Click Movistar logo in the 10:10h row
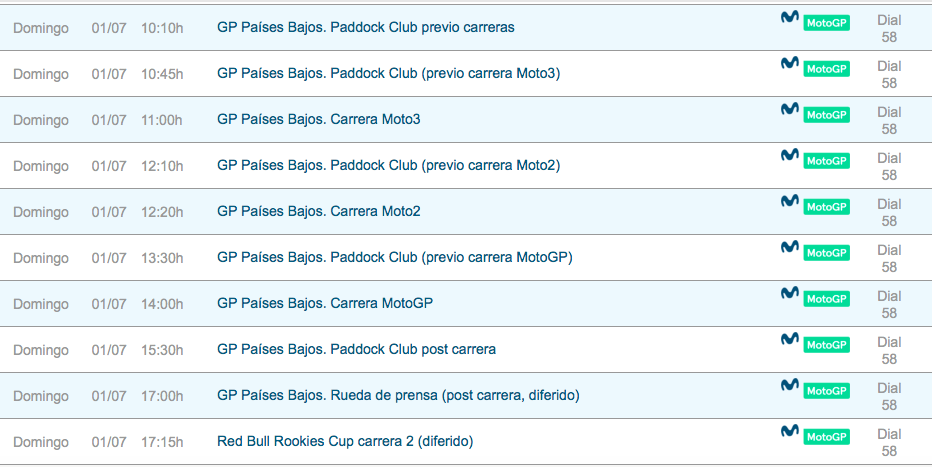The width and height of the screenshot is (932, 467). coord(789,18)
